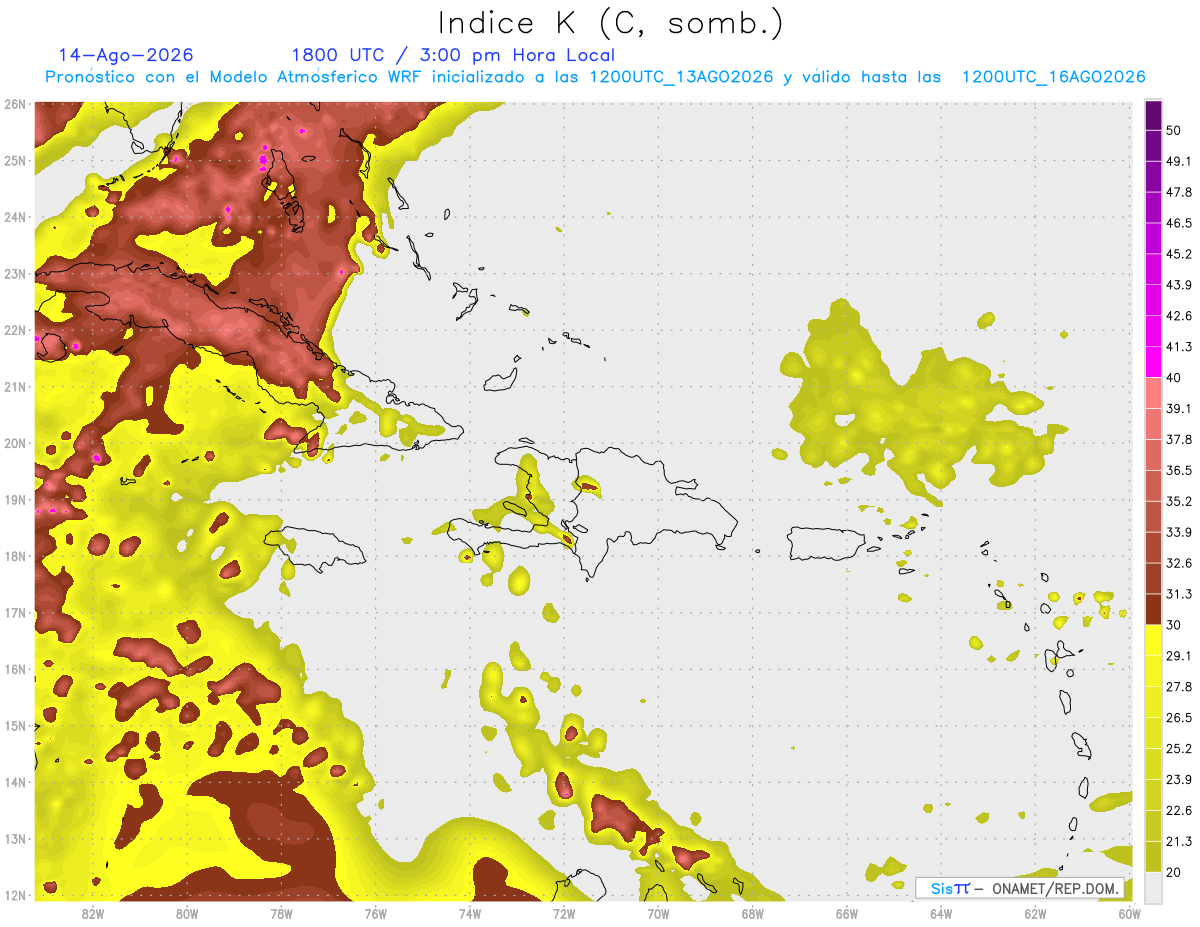
Task: Select the "76W" longitude tick label
Action: click(375, 913)
